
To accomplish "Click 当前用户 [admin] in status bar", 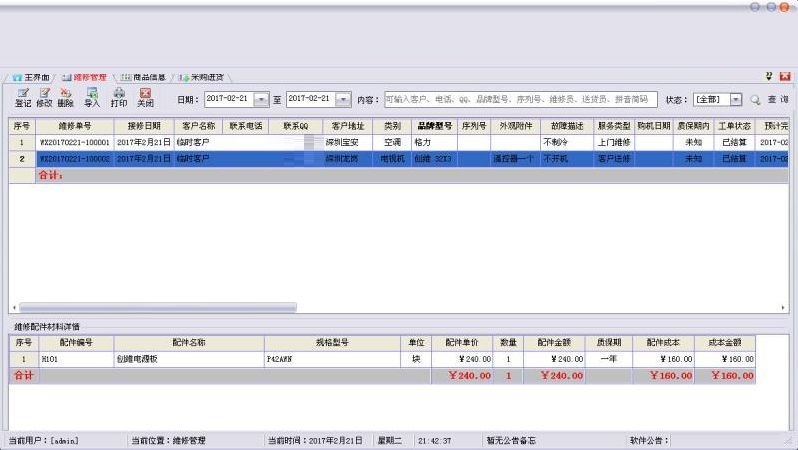I will pos(44,440).
